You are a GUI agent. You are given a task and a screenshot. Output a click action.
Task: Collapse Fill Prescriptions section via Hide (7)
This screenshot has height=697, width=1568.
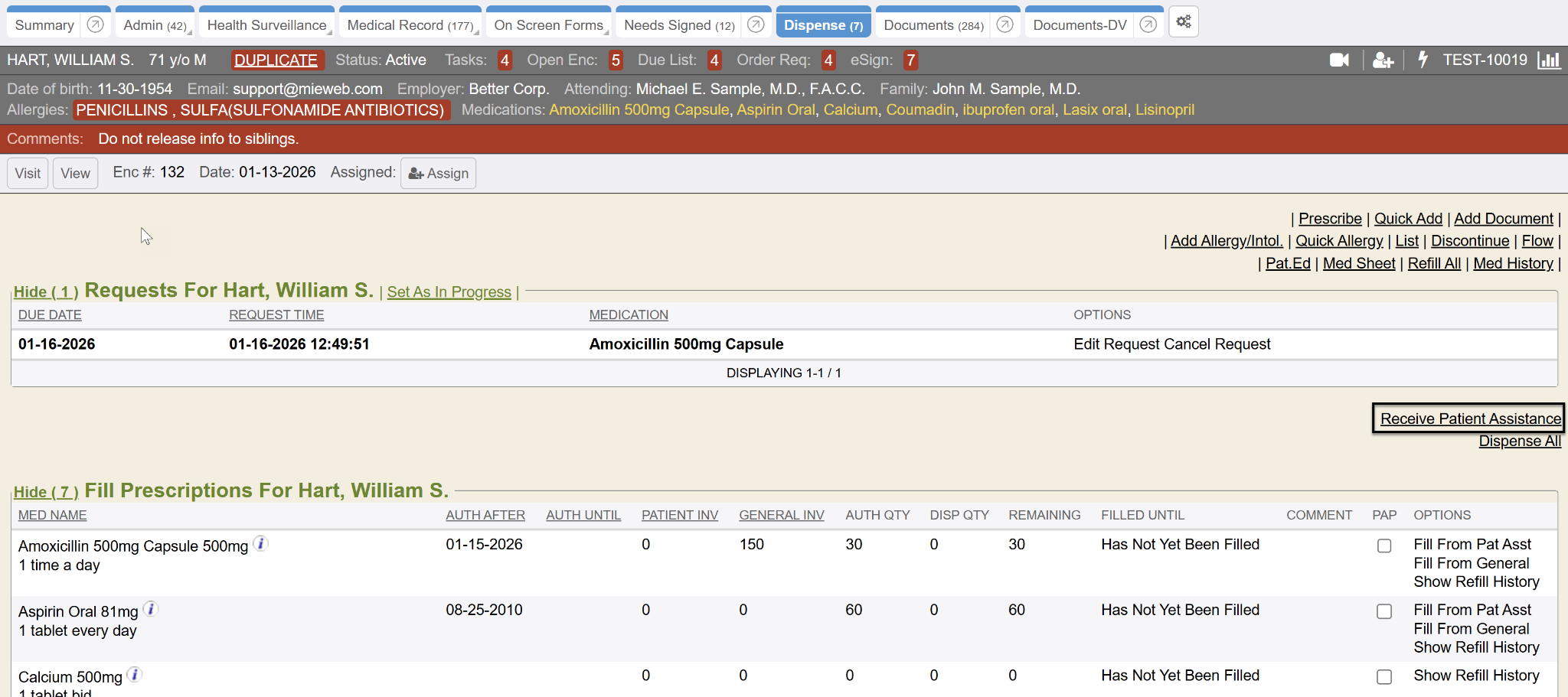[46, 492]
